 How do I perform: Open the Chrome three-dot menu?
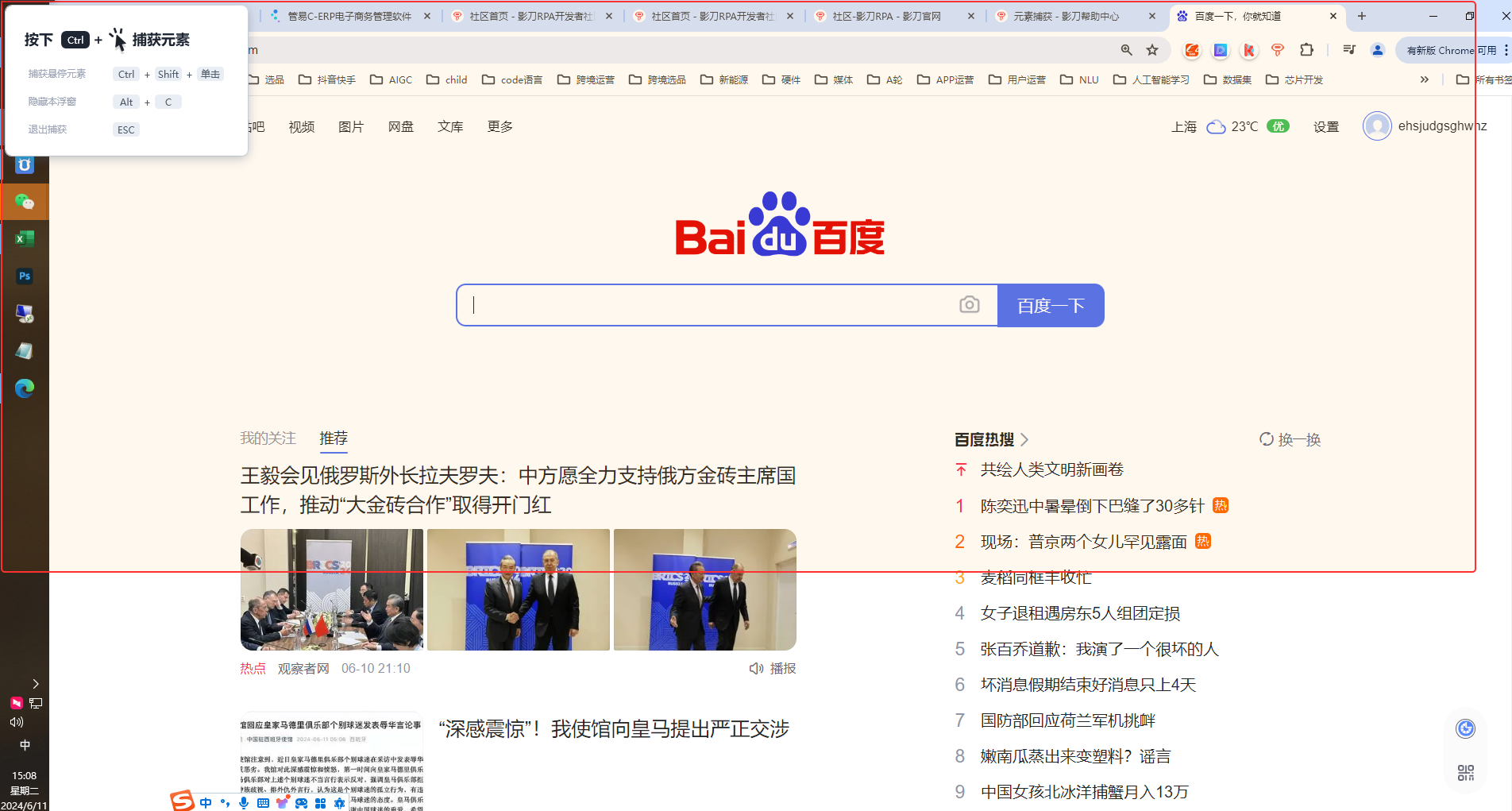tap(1506, 50)
